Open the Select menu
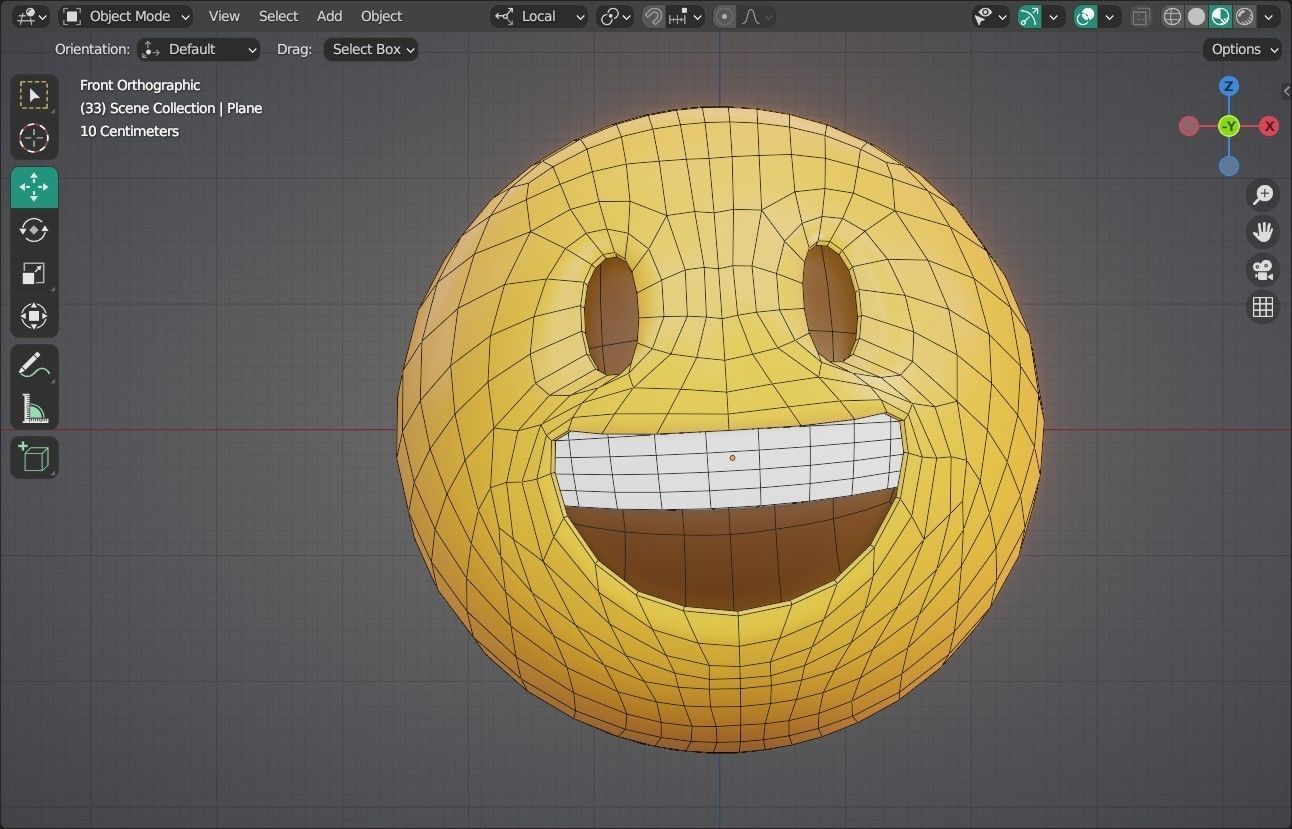1292x829 pixels. click(x=278, y=16)
